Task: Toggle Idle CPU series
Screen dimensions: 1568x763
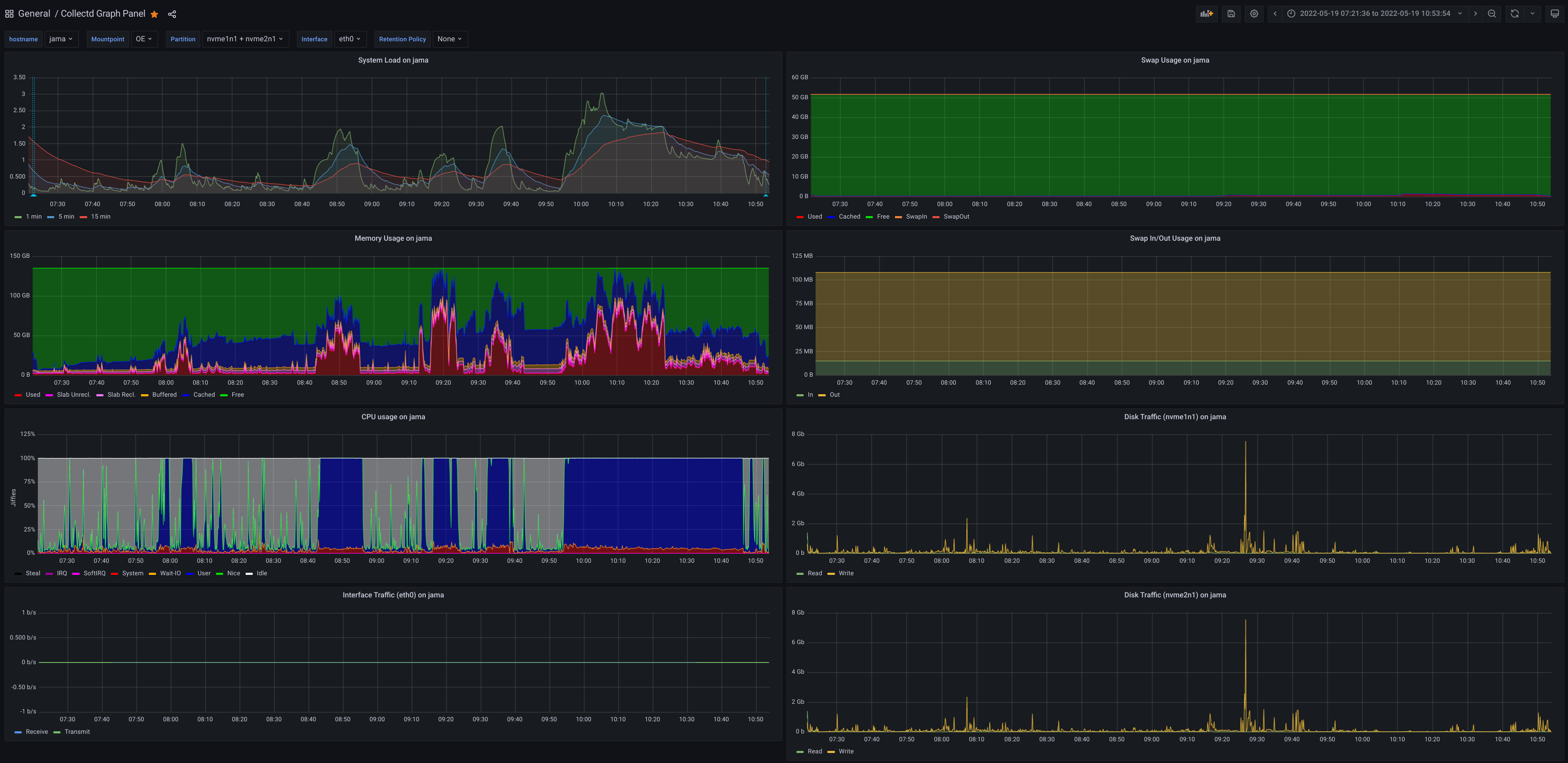Action: click(262, 574)
